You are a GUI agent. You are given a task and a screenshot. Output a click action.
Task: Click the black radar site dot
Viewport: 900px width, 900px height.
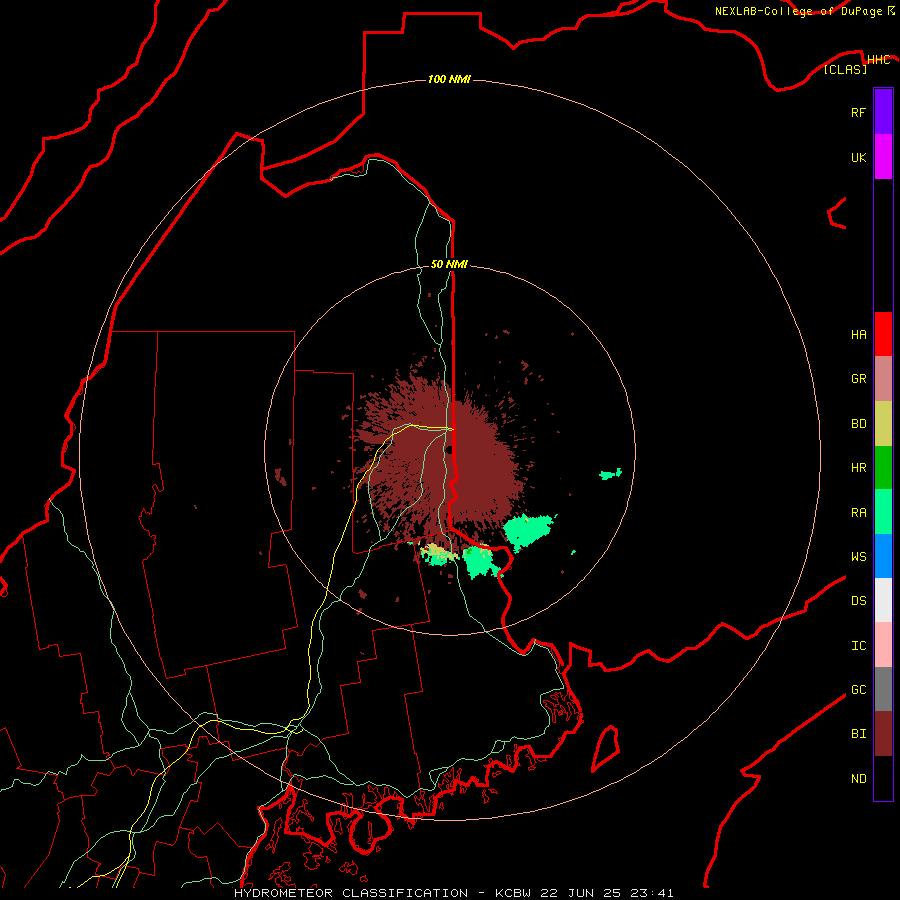(x=449, y=449)
